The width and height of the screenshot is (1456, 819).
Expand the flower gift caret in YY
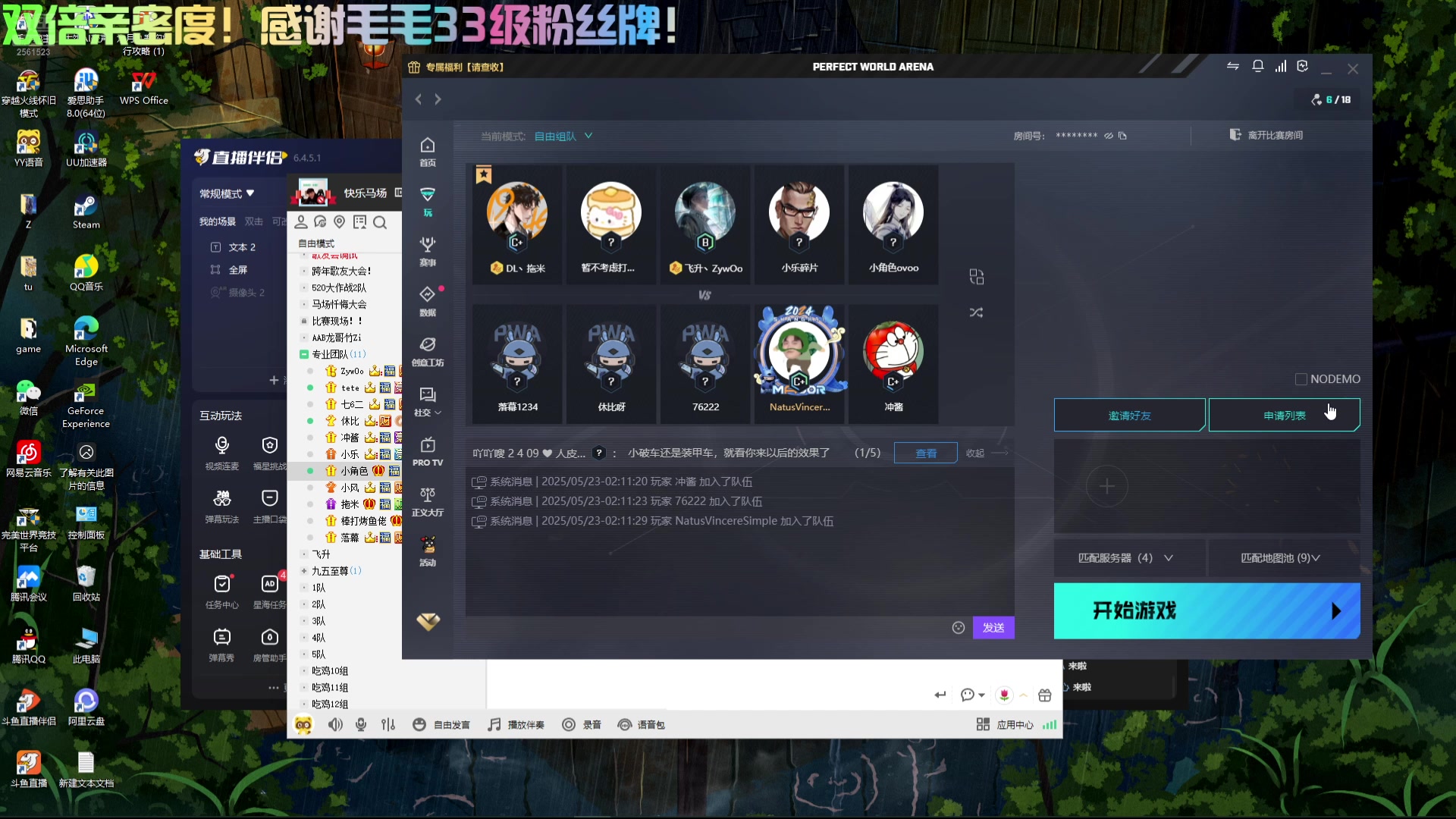pyautogui.click(x=1023, y=695)
